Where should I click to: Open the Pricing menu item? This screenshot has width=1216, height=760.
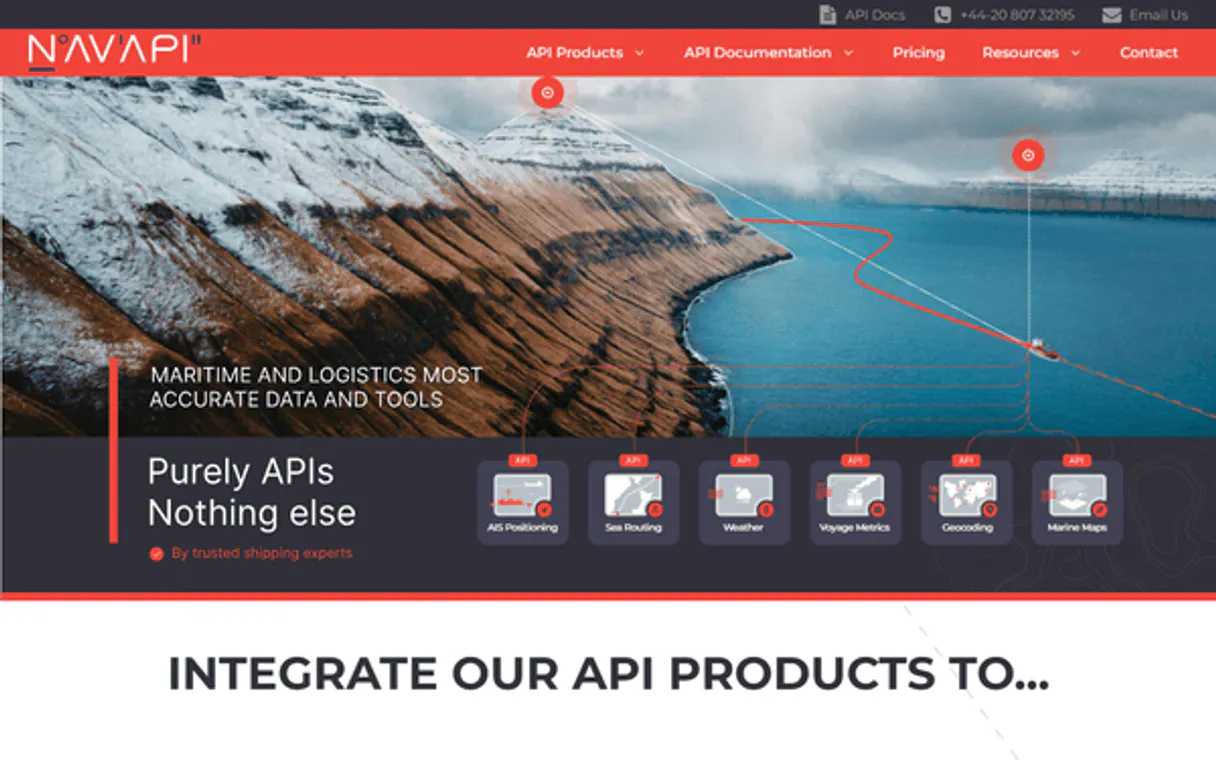(918, 53)
